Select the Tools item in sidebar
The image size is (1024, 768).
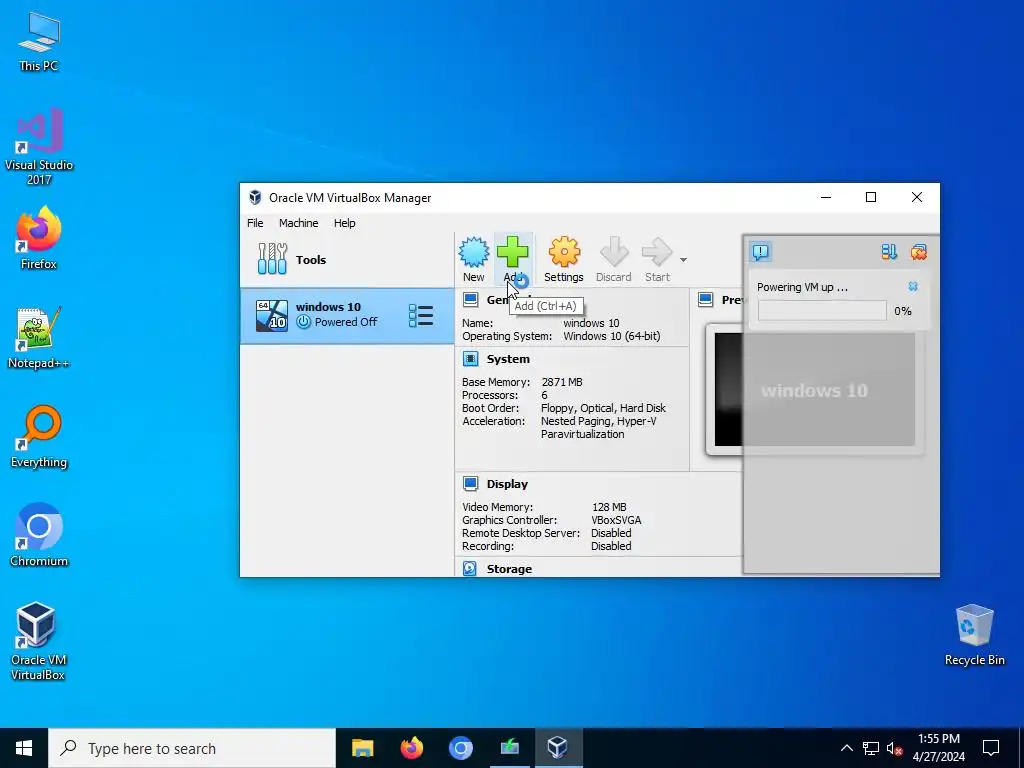tap(347, 259)
